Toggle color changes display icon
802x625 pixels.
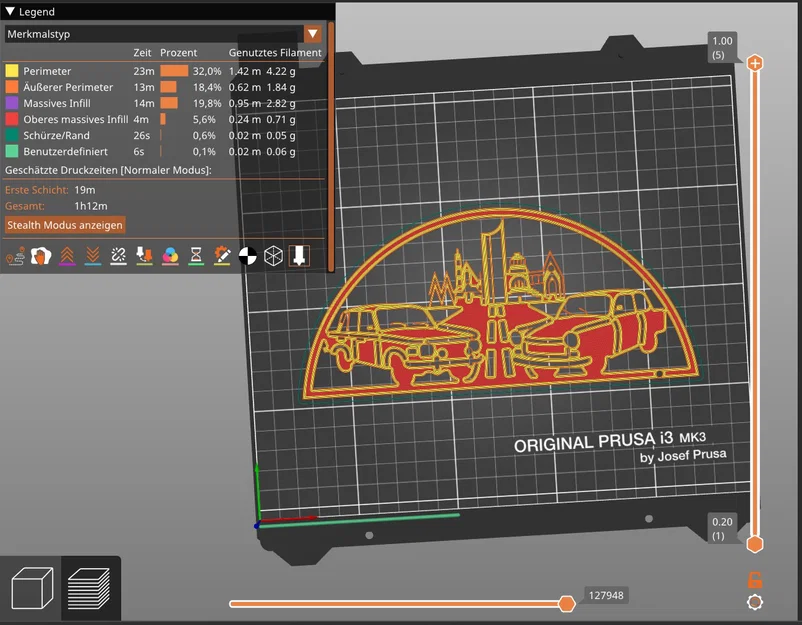click(170, 257)
